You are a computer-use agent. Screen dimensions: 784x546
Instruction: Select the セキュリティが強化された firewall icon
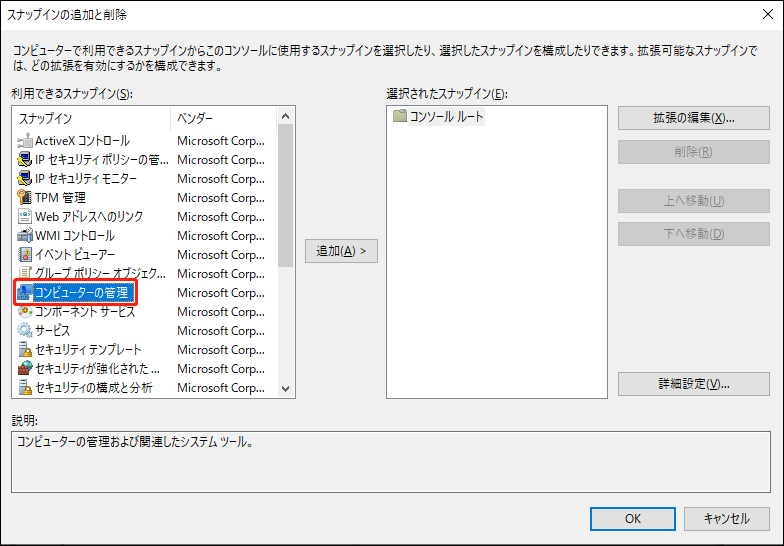point(25,369)
